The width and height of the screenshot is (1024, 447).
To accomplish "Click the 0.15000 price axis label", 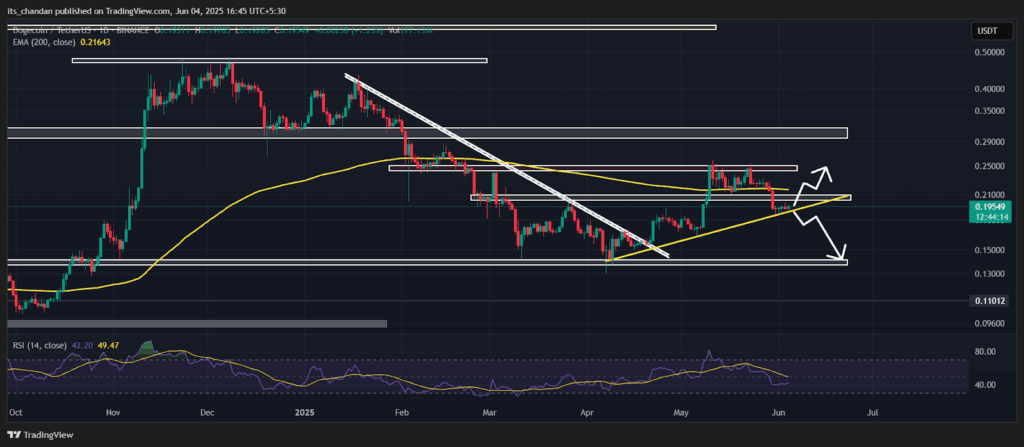I will pyautogui.click(x=989, y=250).
